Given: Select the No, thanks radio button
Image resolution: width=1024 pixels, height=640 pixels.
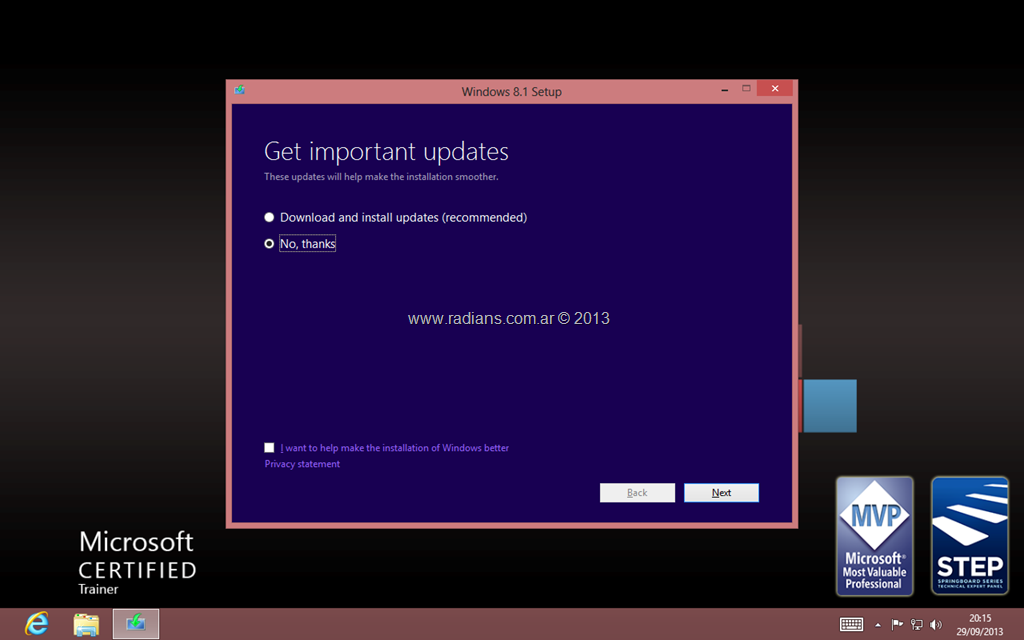Looking at the screenshot, I should (x=269, y=244).
